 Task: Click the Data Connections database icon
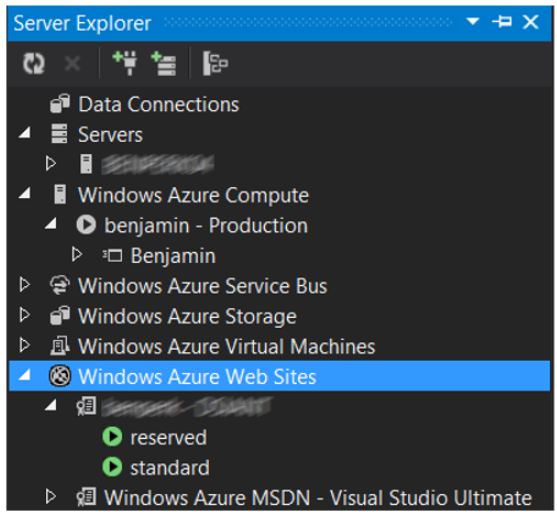60,104
